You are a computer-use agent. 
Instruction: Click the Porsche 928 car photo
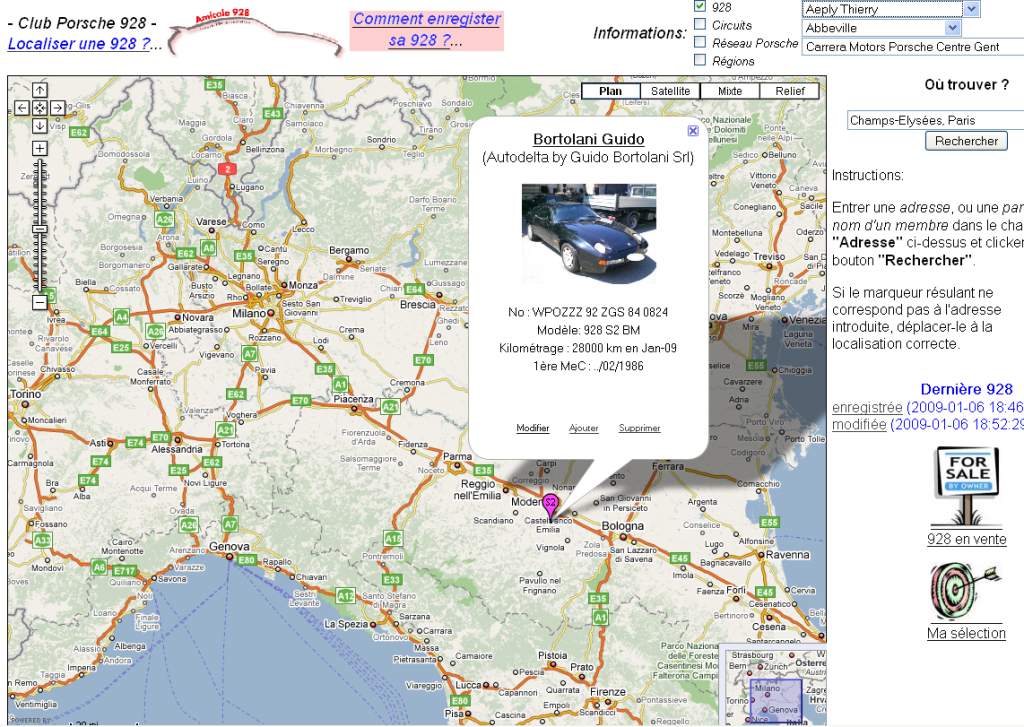tap(588, 234)
